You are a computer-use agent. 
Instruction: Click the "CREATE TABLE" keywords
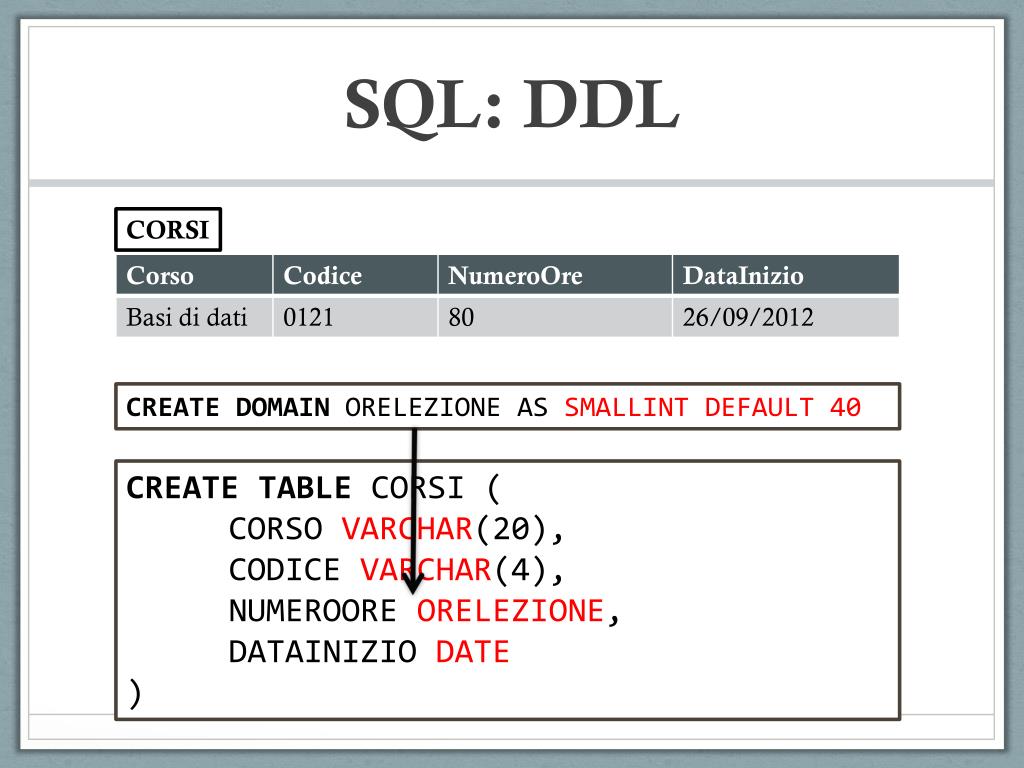tap(238, 488)
